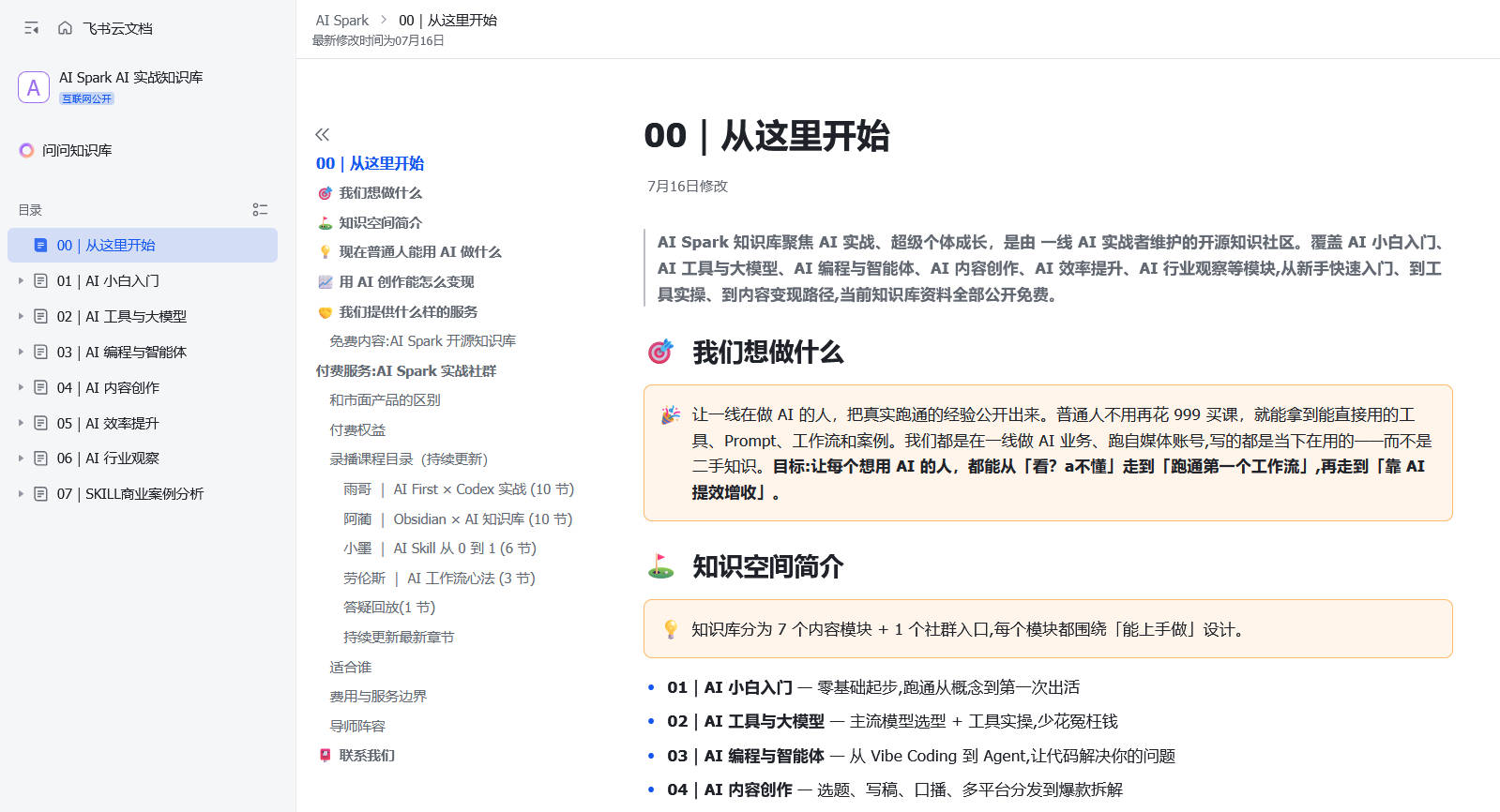Screen dimensions: 1500x812
Task: Jump to outline heading 00 | 从这里开始
Action: 370,163
